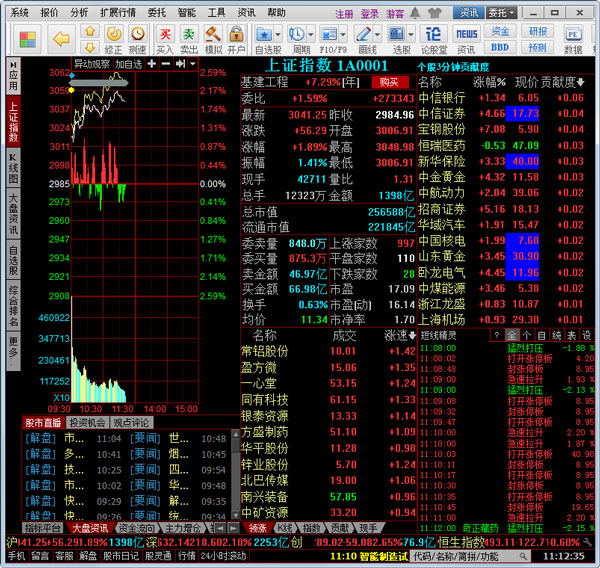Click the 卖出 sell icon
The height and width of the screenshot is (568, 600).
[189, 34]
